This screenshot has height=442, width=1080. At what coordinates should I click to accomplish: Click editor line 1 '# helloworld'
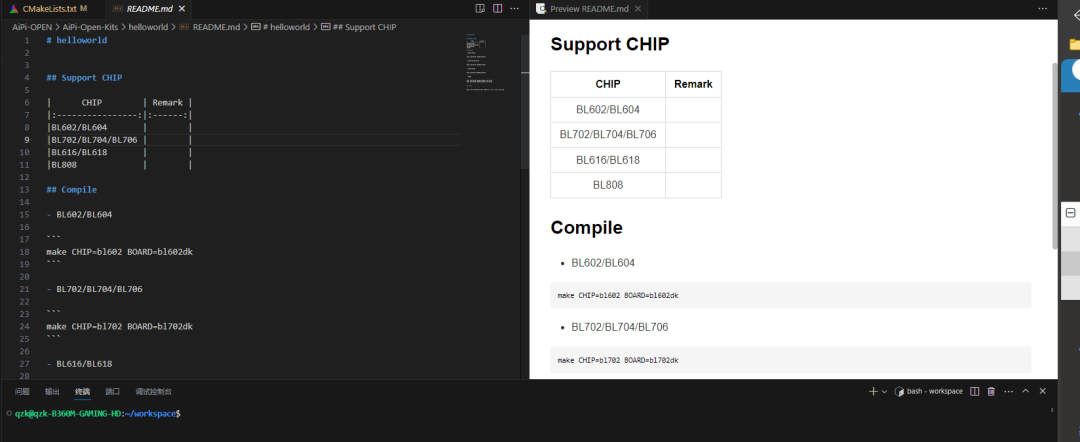pos(76,40)
